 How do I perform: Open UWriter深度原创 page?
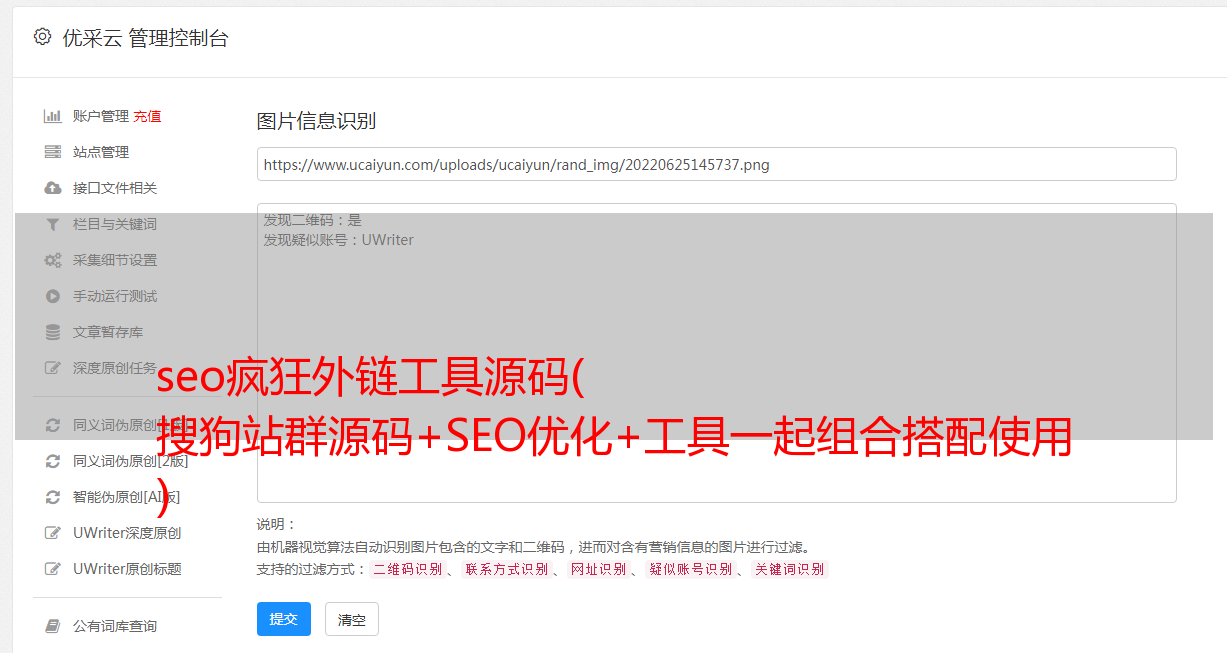[x=127, y=533]
